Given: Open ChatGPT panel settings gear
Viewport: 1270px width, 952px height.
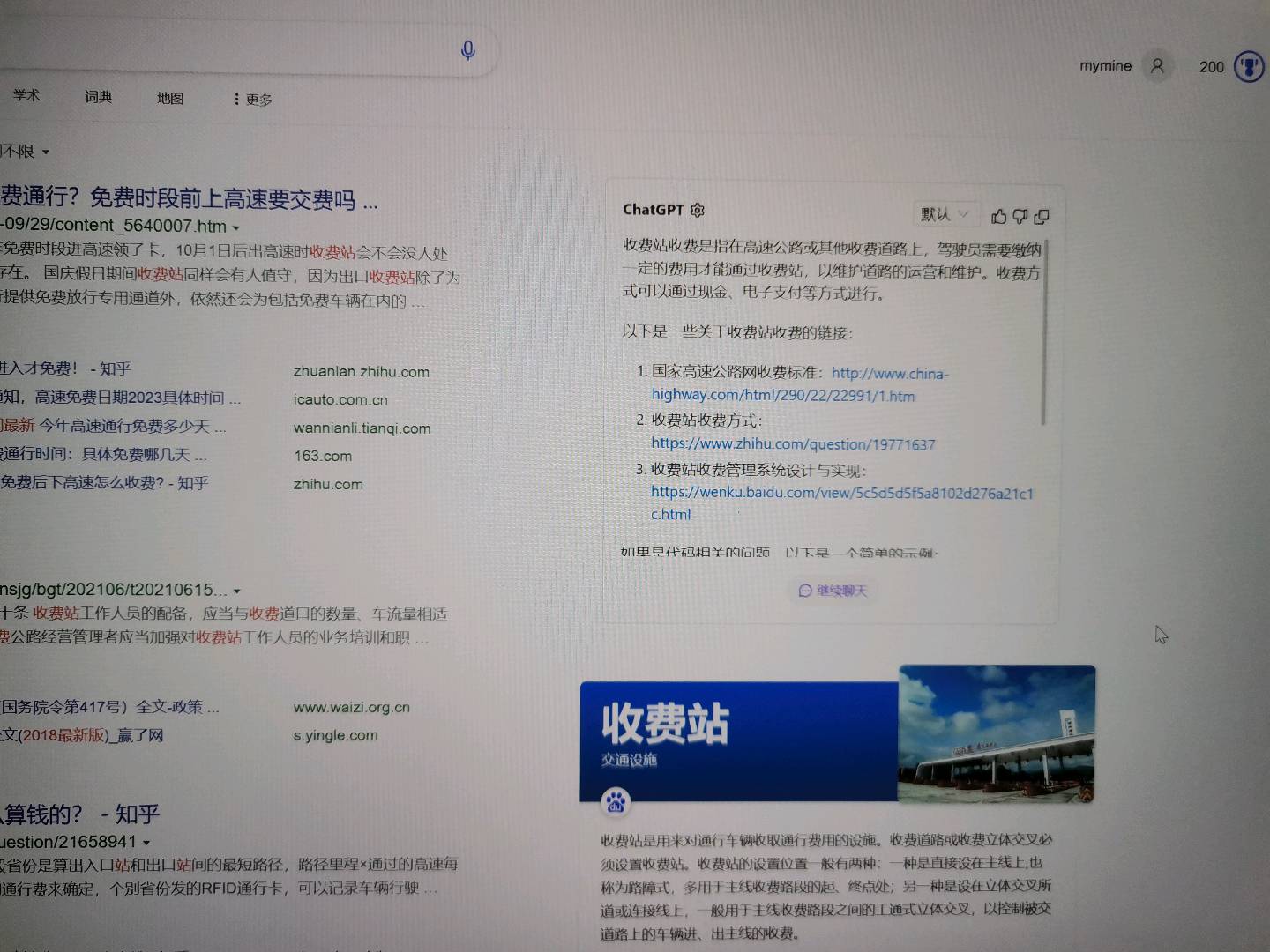Looking at the screenshot, I should click(x=698, y=210).
